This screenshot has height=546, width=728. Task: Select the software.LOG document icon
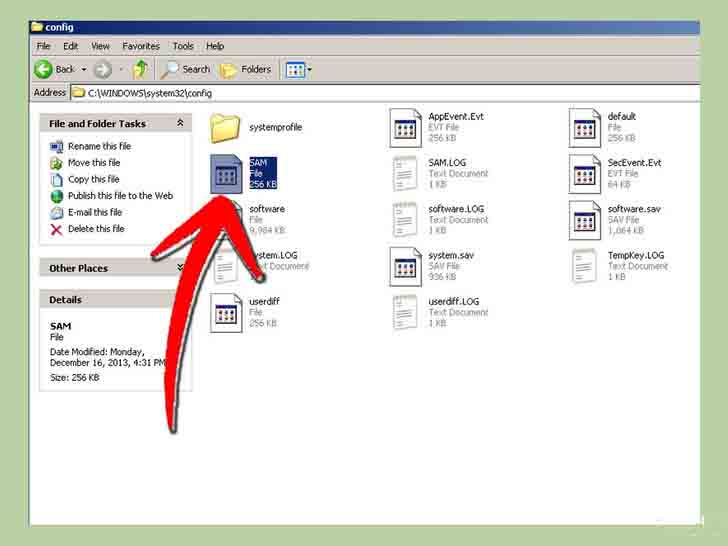point(405,220)
